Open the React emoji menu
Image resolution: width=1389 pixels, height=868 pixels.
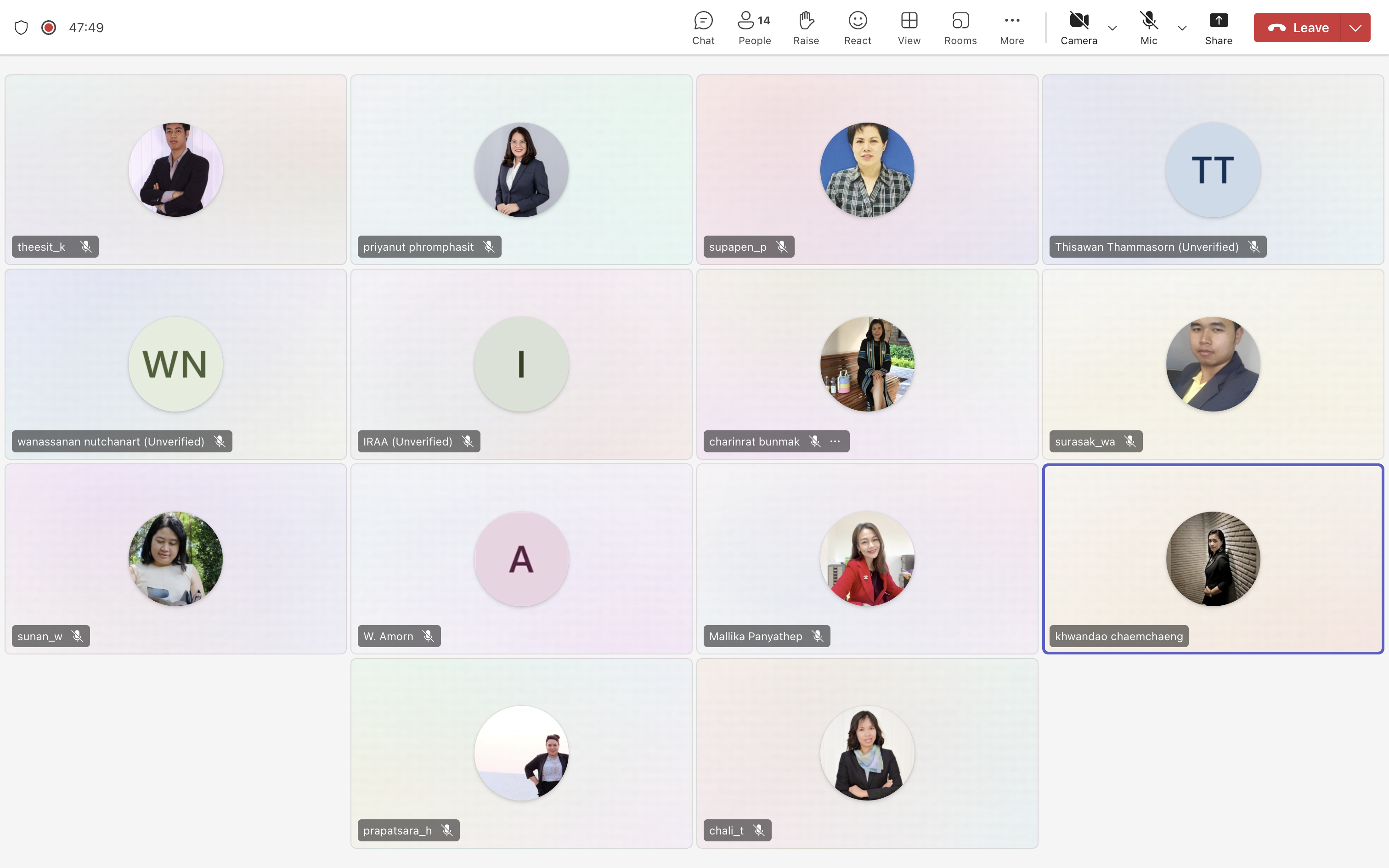(858, 28)
